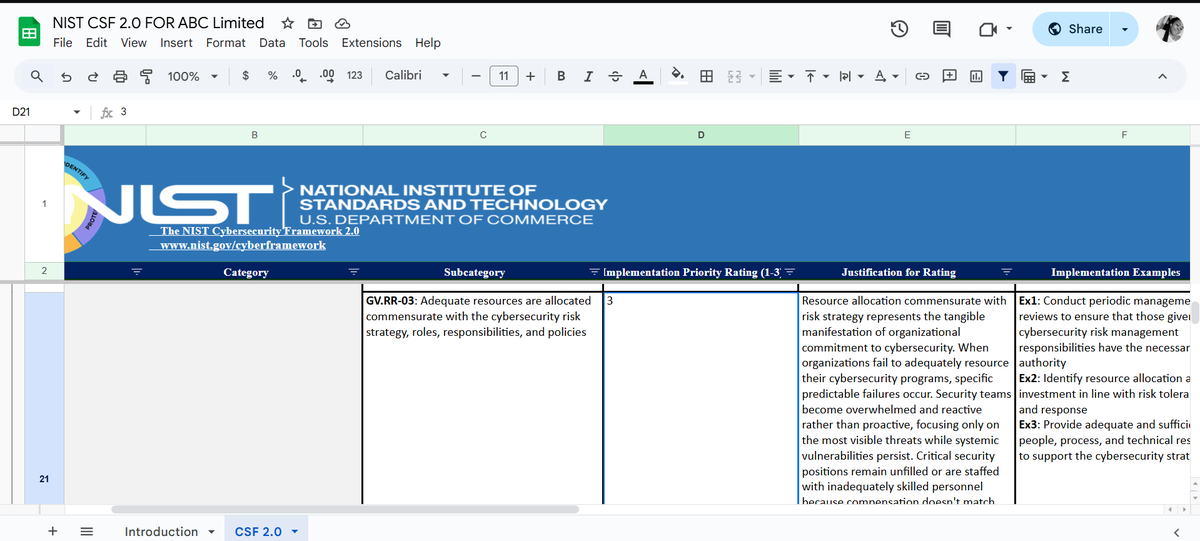Open the Extensions menu
The height and width of the screenshot is (541, 1200).
point(372,43)
